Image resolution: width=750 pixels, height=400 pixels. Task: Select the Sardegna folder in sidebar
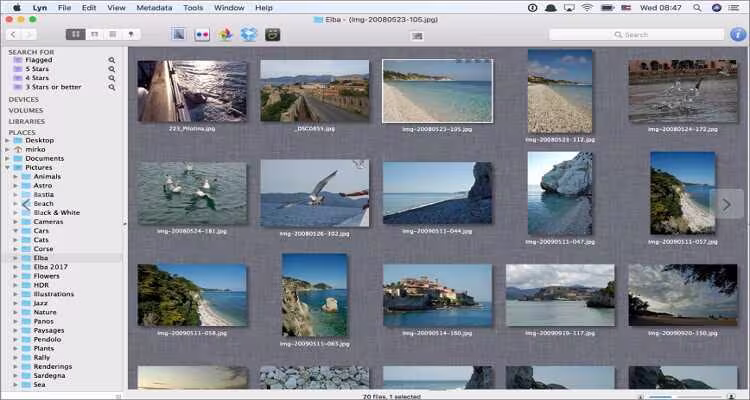coord(50,374)
